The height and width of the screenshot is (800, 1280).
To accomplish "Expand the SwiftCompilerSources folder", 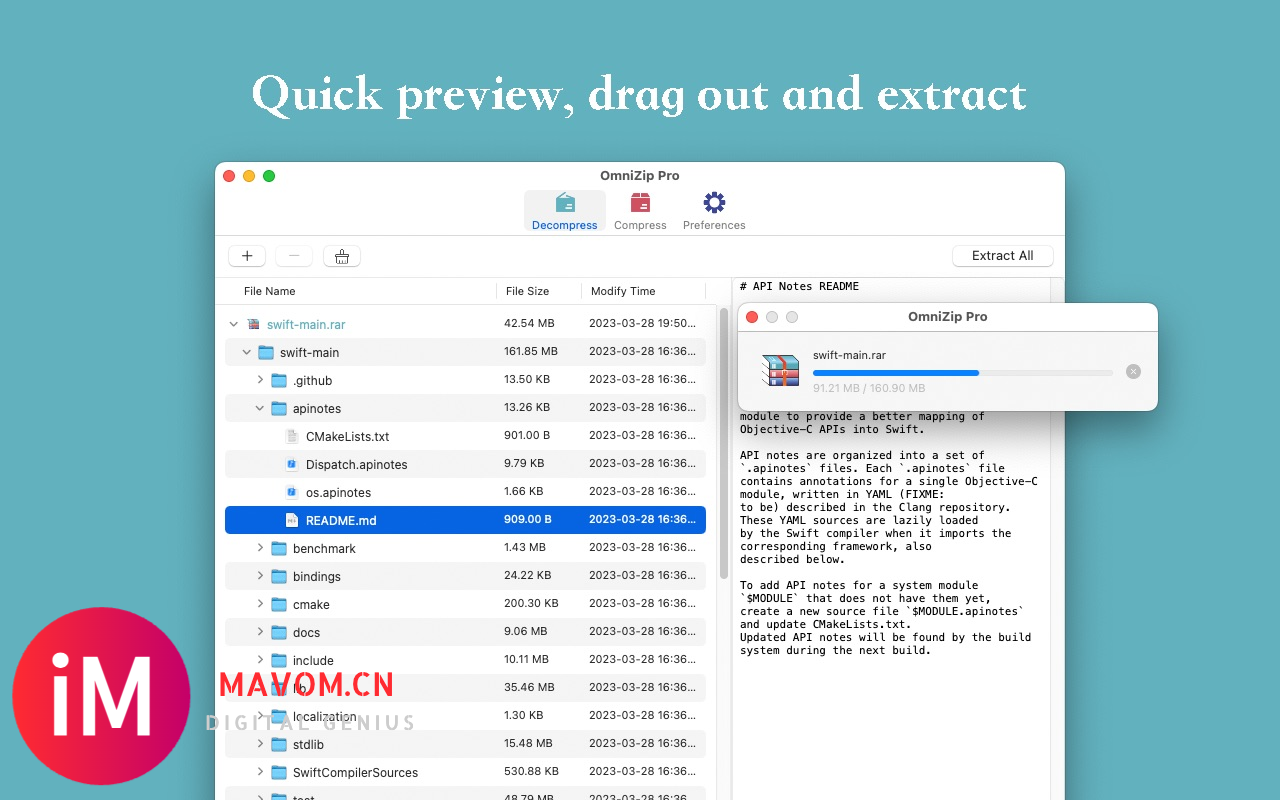I will (260, 772).
